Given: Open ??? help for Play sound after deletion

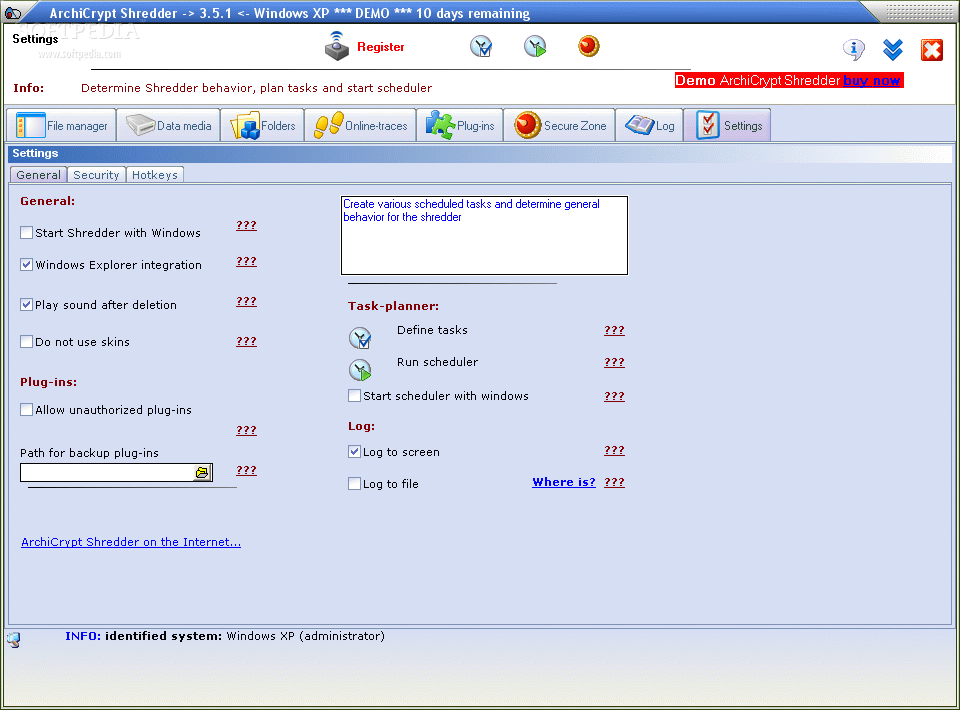Looking at the screenshot, I should click(246, 301).
